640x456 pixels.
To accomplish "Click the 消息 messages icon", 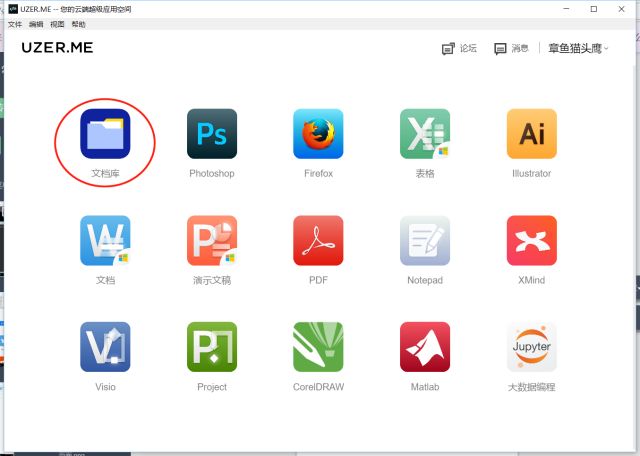I will (x=500, y=49).
